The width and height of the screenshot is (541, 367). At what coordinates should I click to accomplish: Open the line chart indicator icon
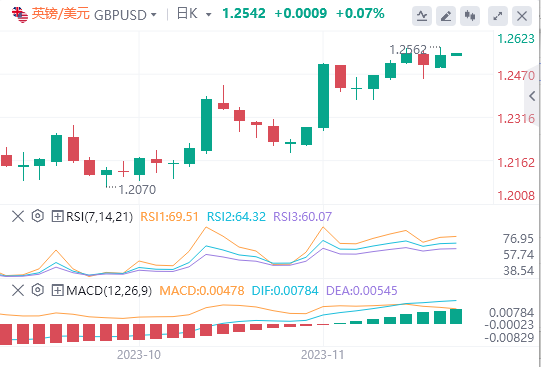(422, 16)
